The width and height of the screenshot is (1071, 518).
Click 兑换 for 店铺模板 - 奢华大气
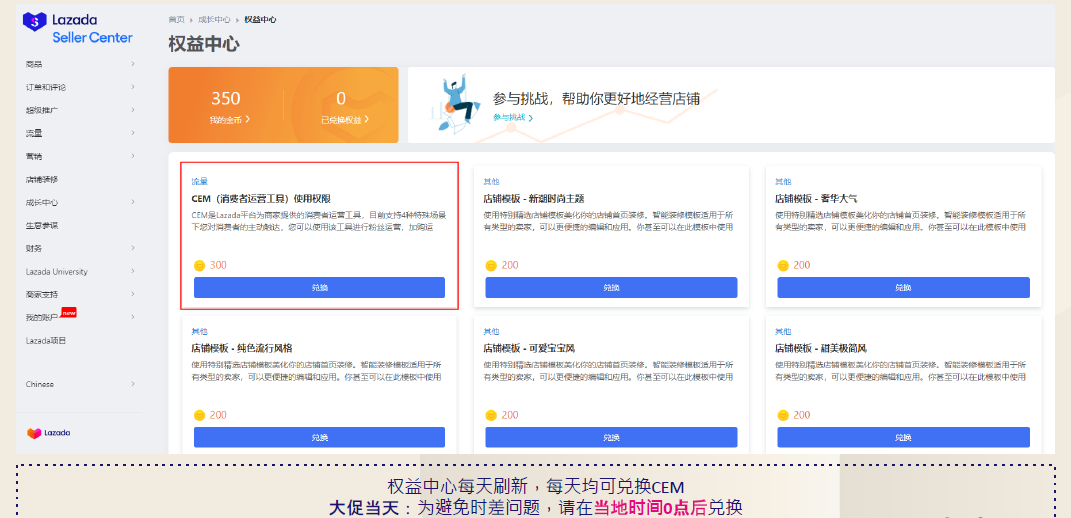point(903,287)
